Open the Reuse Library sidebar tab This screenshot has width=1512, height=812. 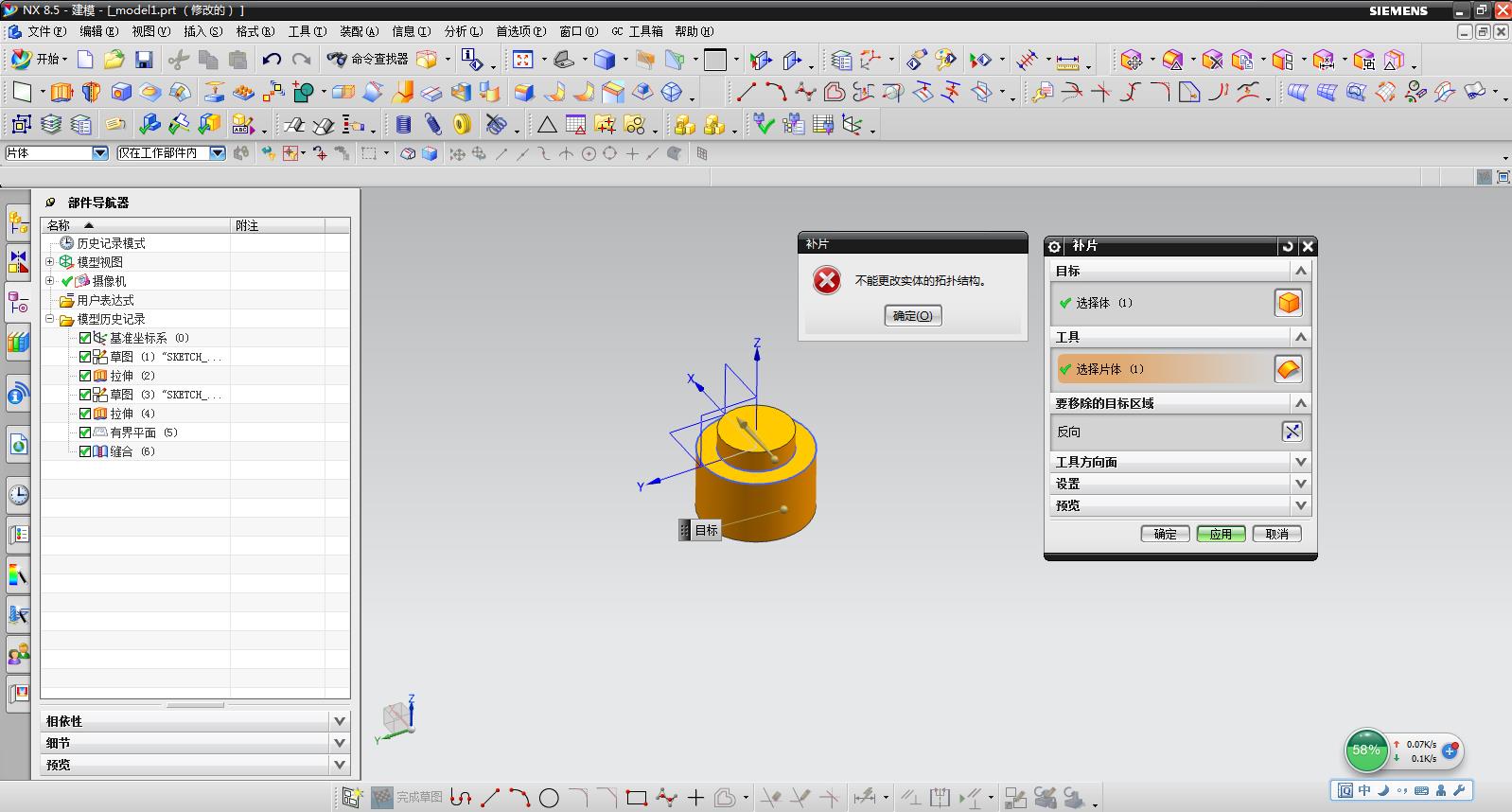(18, 342)
